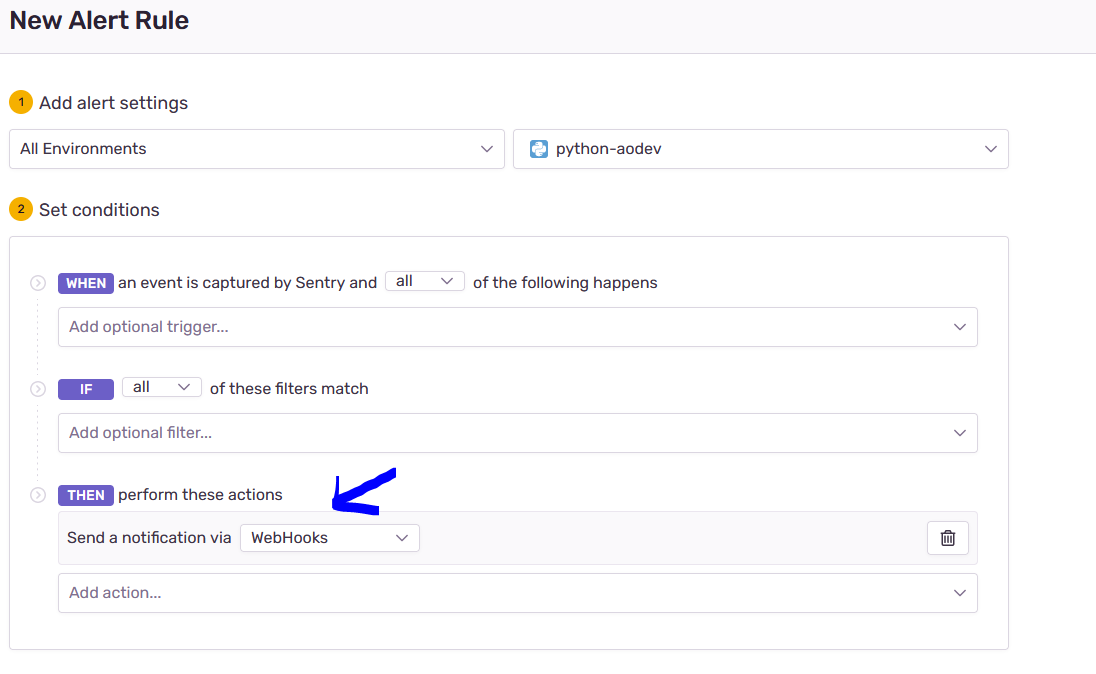Click the 'New Alert Rule' page heading

[x=99, y=21]
